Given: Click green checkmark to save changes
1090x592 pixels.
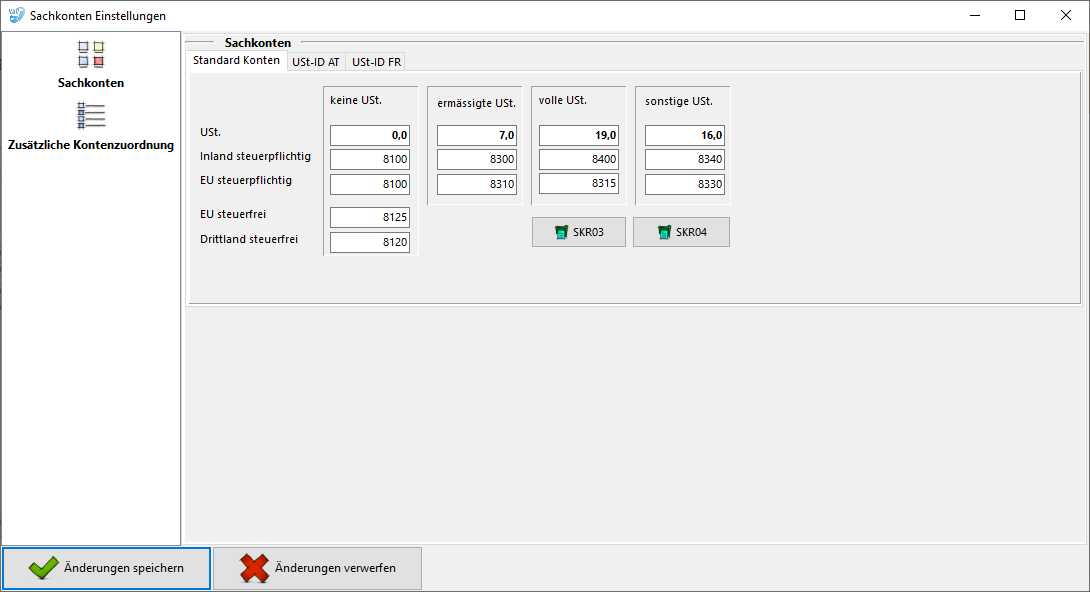Looking at the screenshot, I should point(44,568).
